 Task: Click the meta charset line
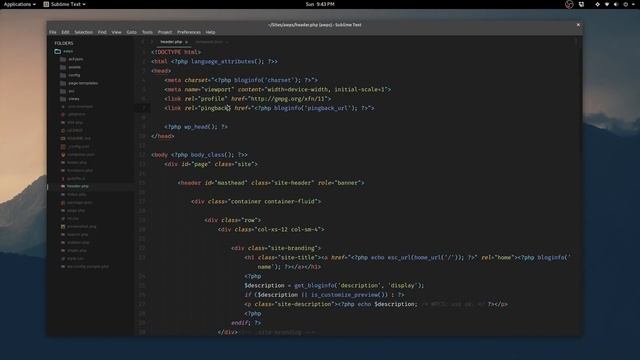tap(241, 80)
